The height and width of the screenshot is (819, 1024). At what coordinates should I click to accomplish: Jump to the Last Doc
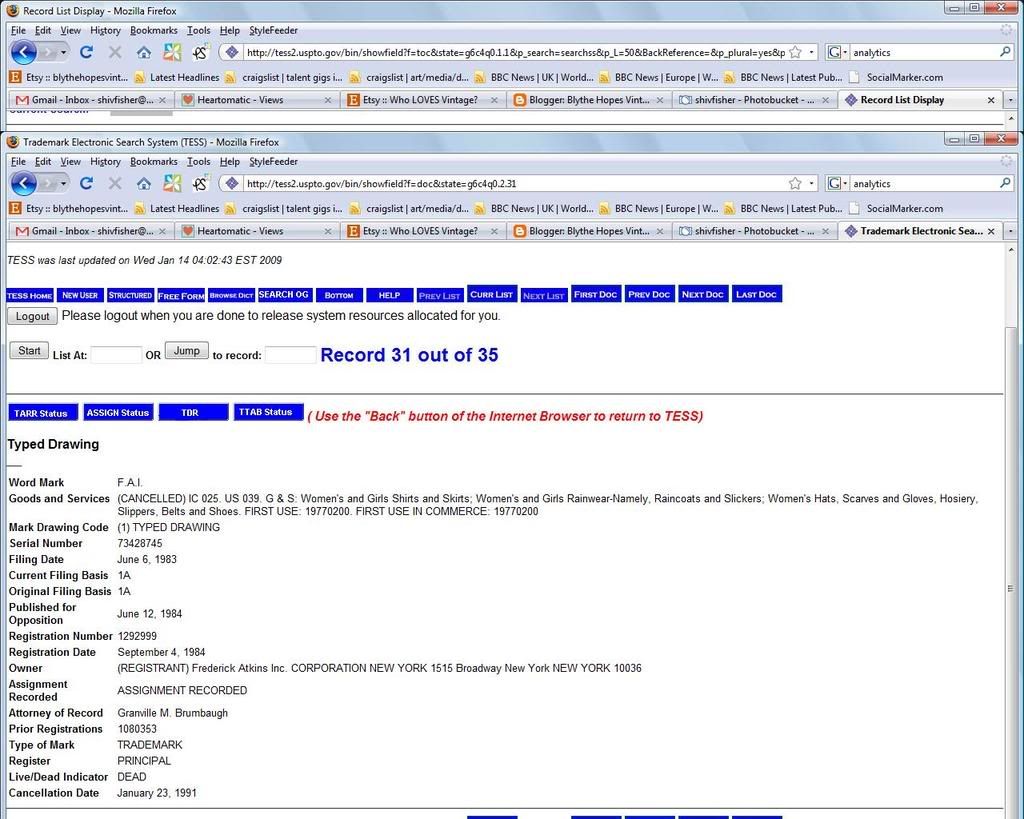[756, 295]
